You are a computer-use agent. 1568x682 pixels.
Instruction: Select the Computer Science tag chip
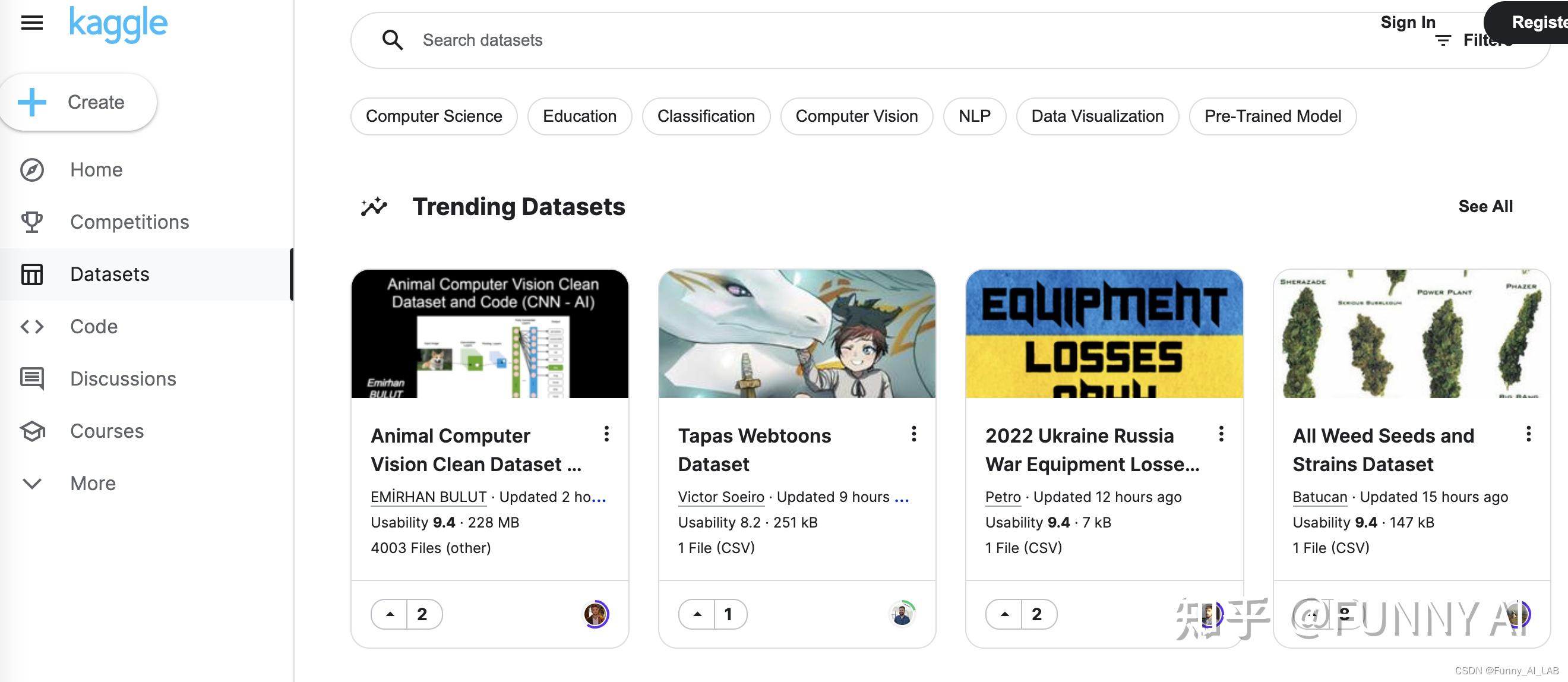tap(434, 116)
